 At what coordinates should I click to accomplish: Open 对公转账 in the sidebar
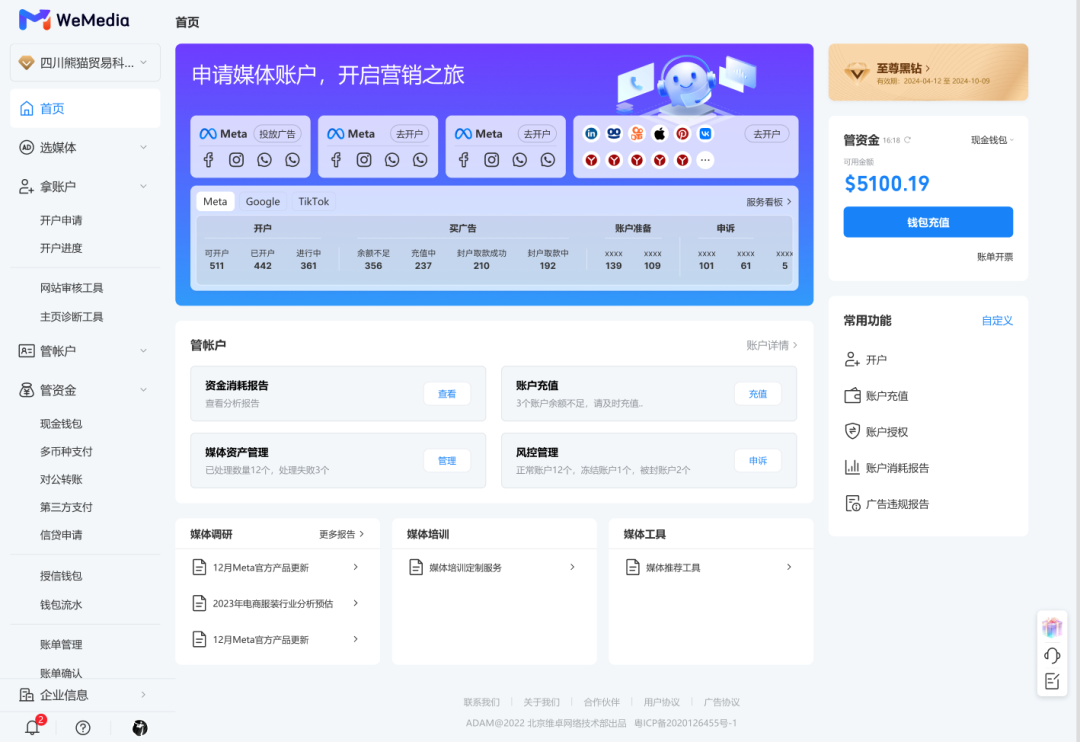click(x=61, y=479)
